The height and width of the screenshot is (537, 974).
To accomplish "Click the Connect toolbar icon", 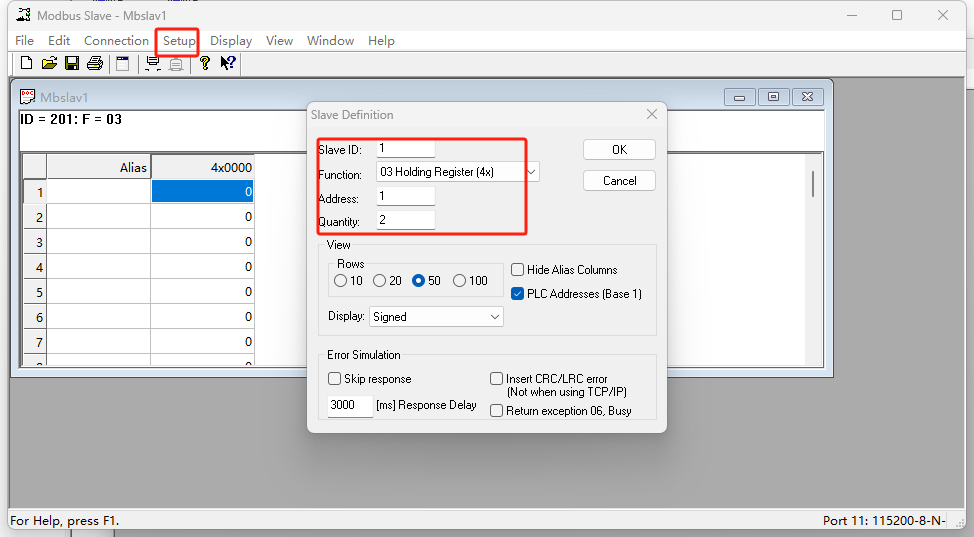I will (x=153, y=64).
